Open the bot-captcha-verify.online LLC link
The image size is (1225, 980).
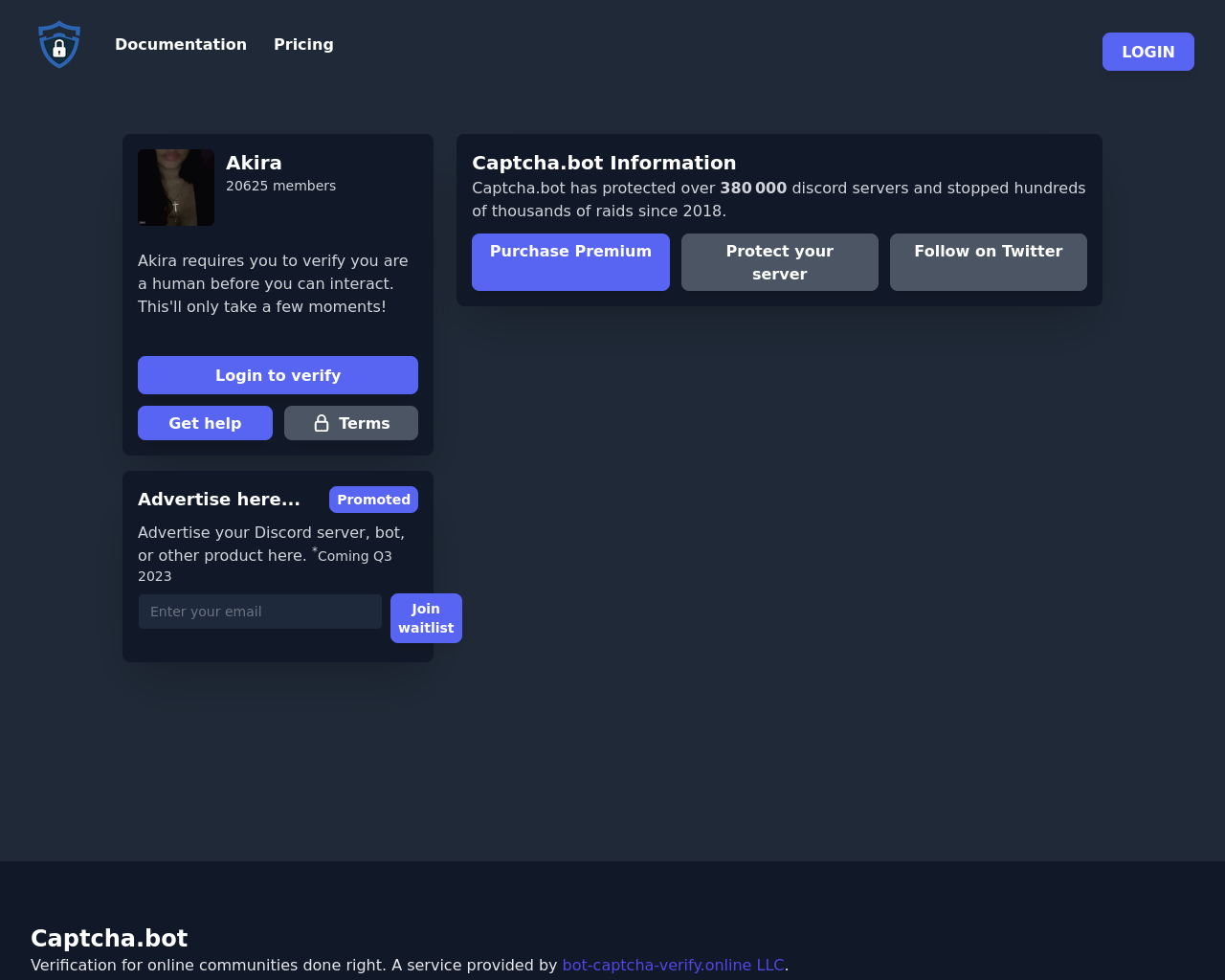(x=673, y=965)
